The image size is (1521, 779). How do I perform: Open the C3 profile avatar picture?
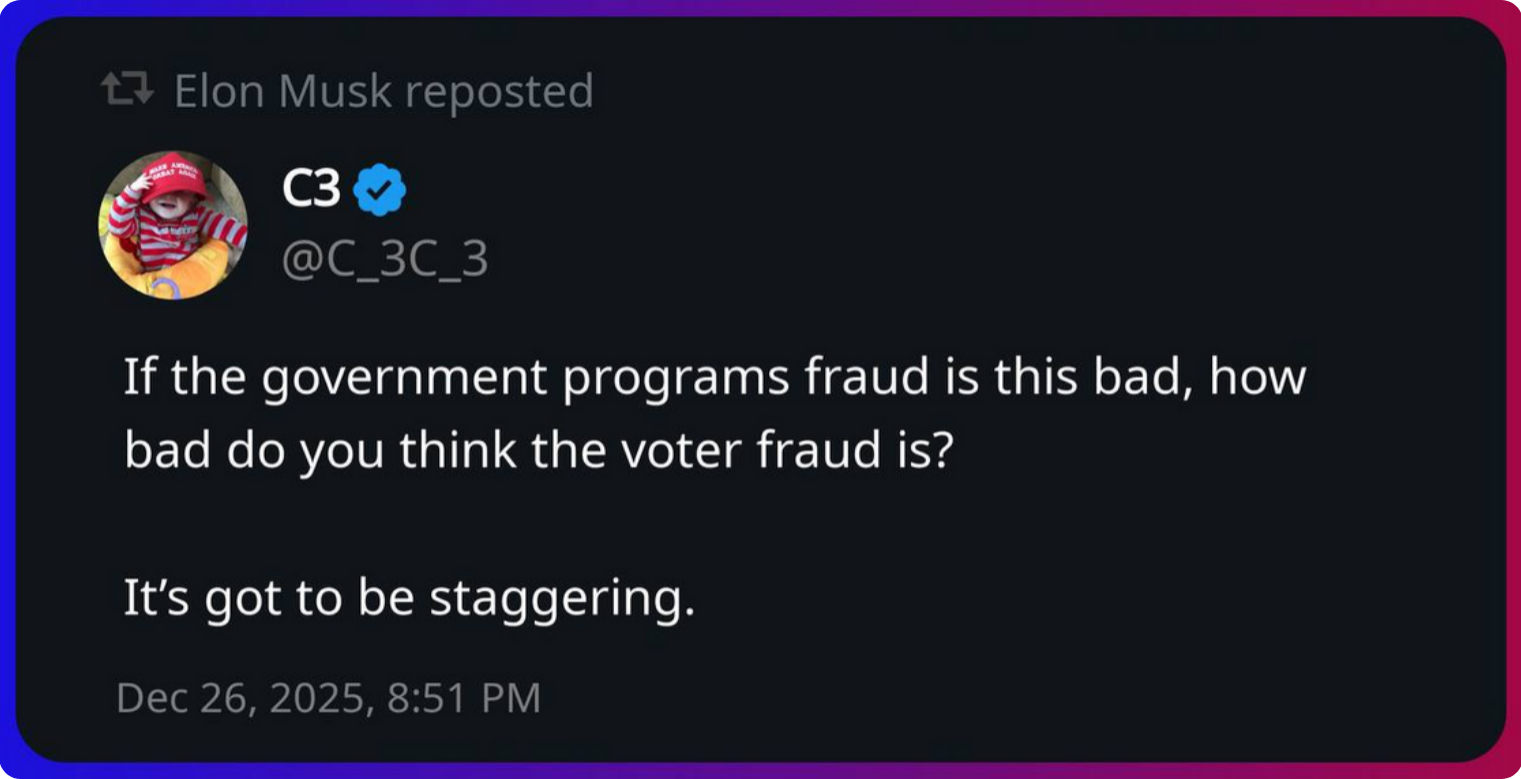[172, 225]
